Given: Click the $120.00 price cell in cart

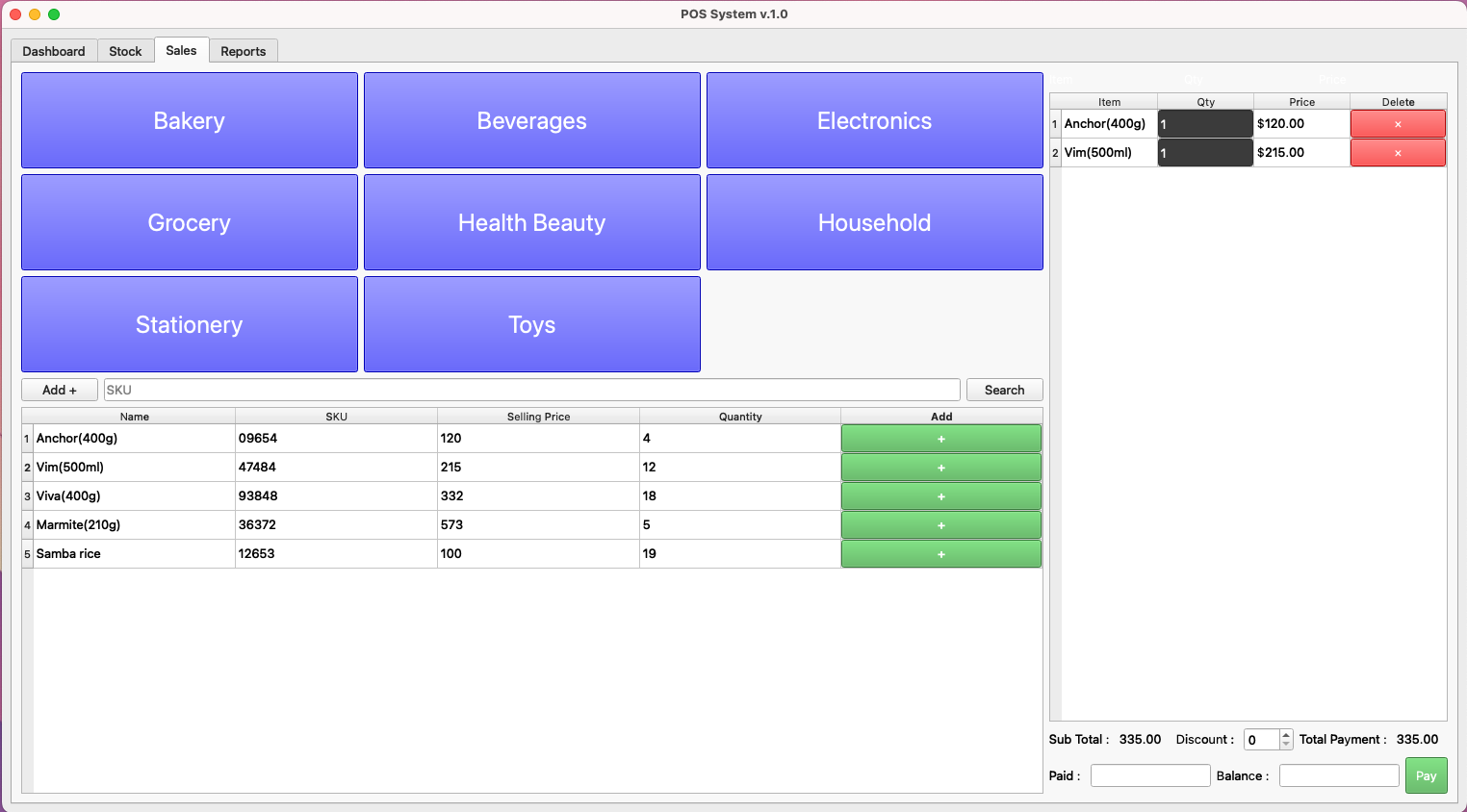Looking at the screenshot, I should pos(1302,123).
